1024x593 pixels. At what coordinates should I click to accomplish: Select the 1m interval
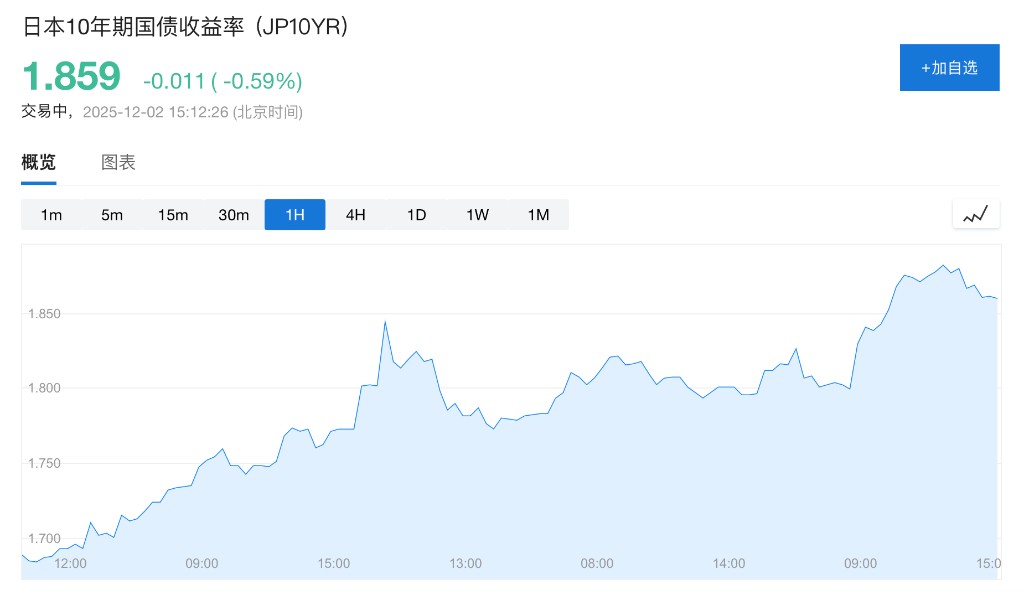point(51,215)
